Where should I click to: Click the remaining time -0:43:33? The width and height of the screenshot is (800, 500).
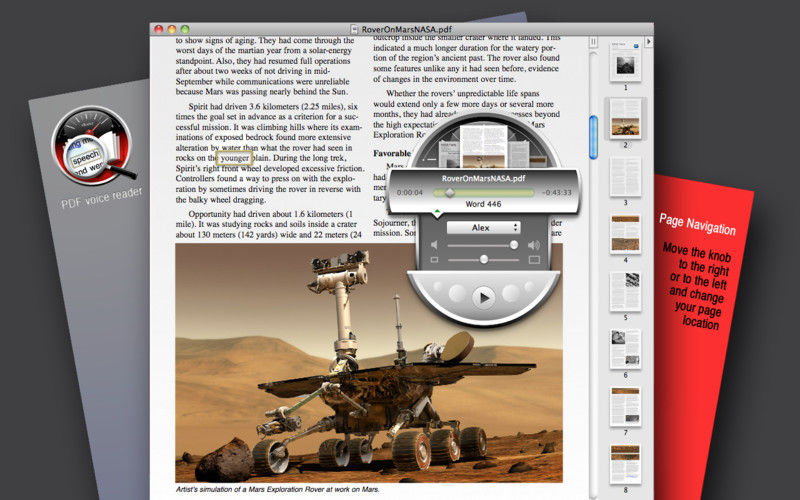click(556, 193)
